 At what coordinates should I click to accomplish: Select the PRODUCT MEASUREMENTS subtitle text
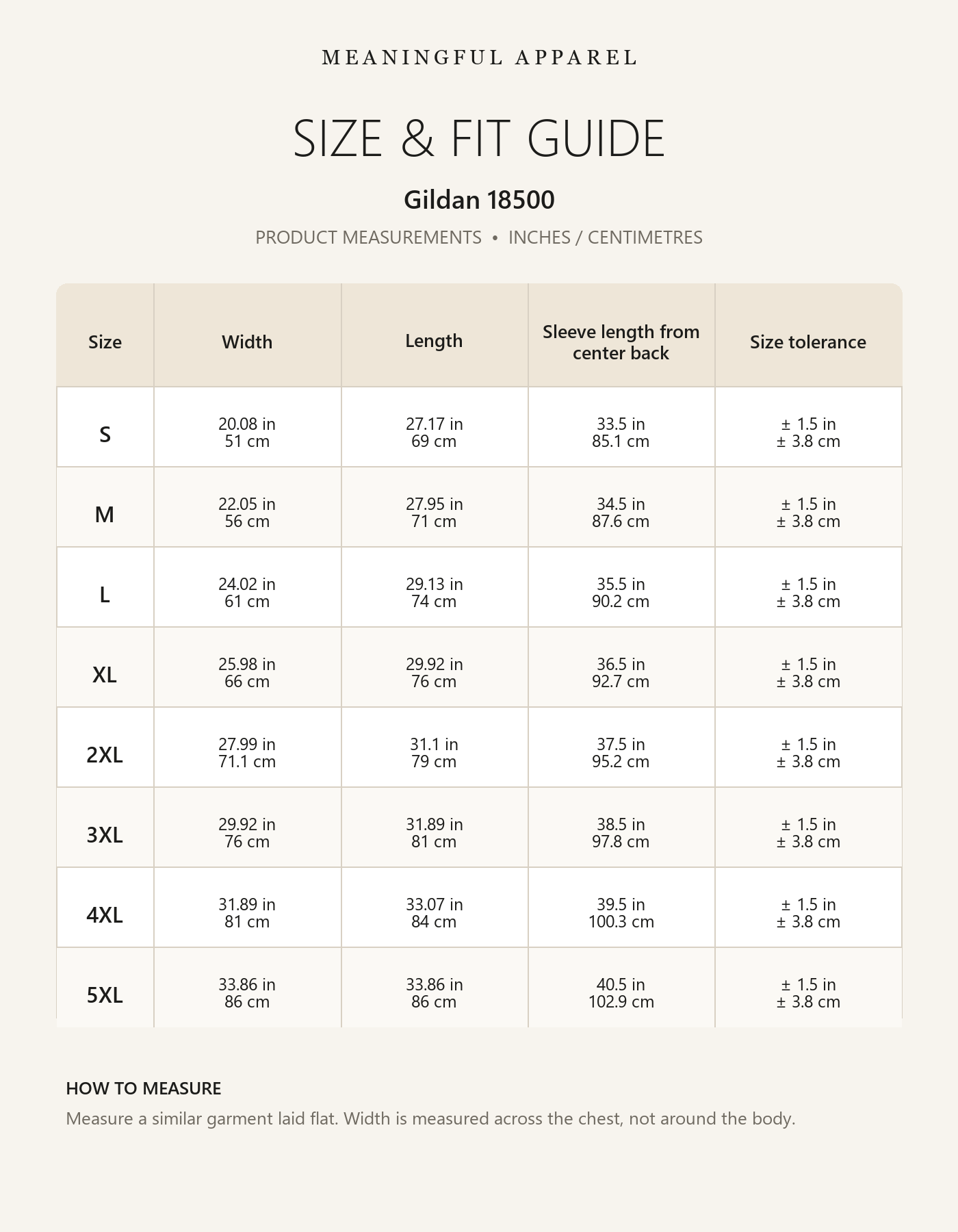[368, 238]
